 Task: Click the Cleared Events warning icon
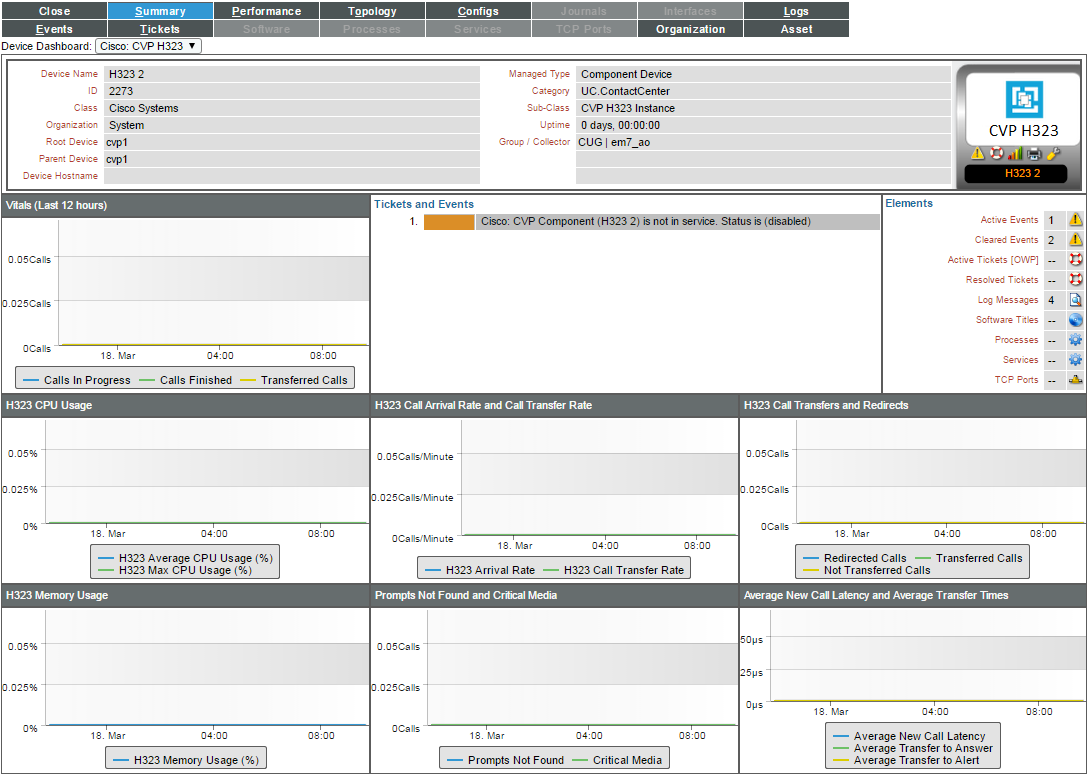click(1075, 240)
